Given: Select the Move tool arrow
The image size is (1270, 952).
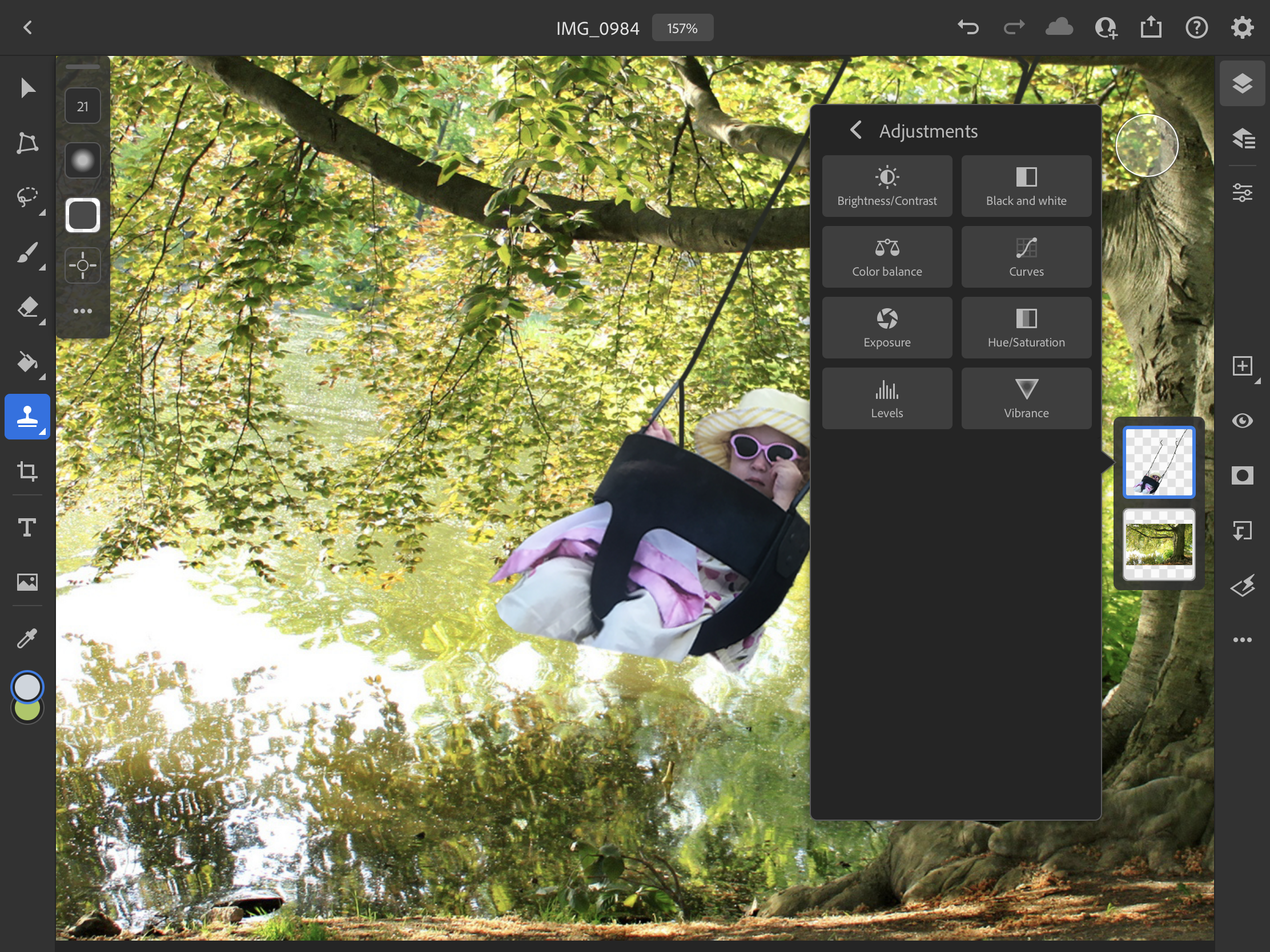Looking at the screenshot, I should click(27, 88).
